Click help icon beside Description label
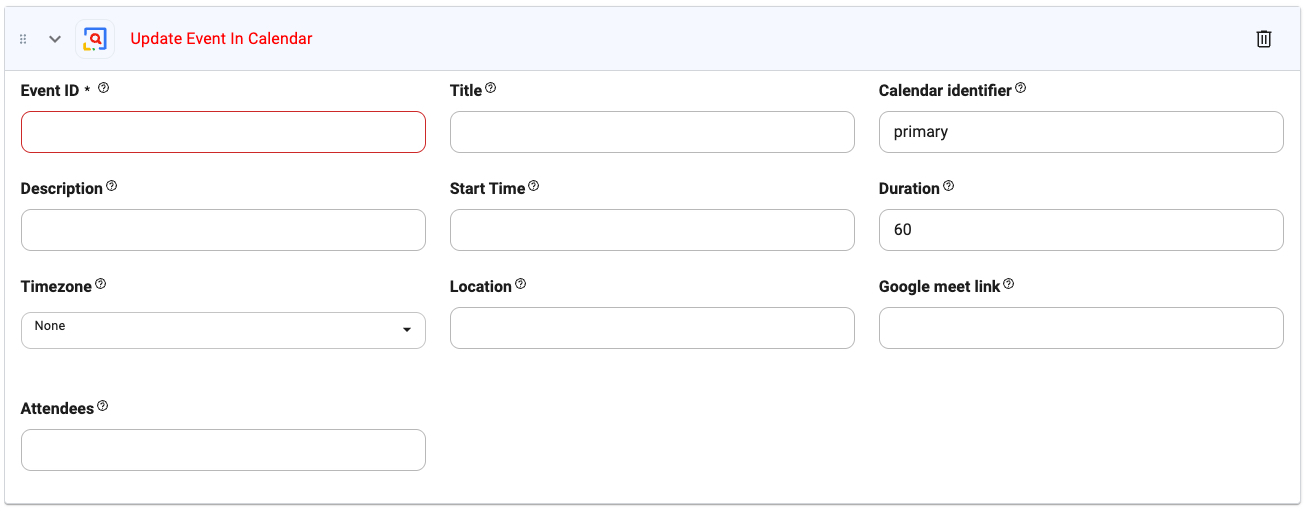 tap(112, 186)
